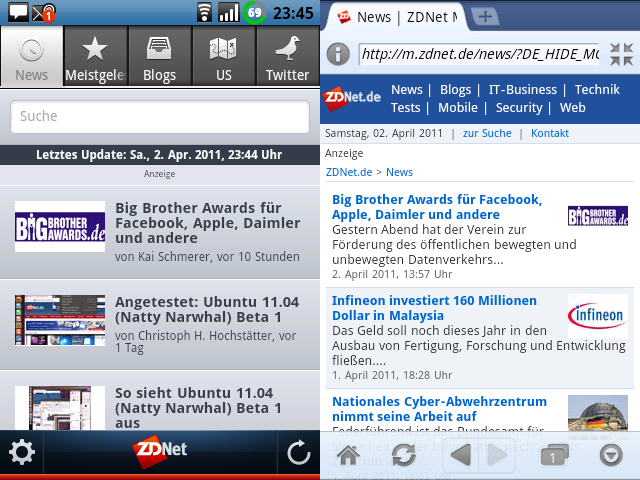Tap the Wi-Fi status icon

(x=204, y=13)
